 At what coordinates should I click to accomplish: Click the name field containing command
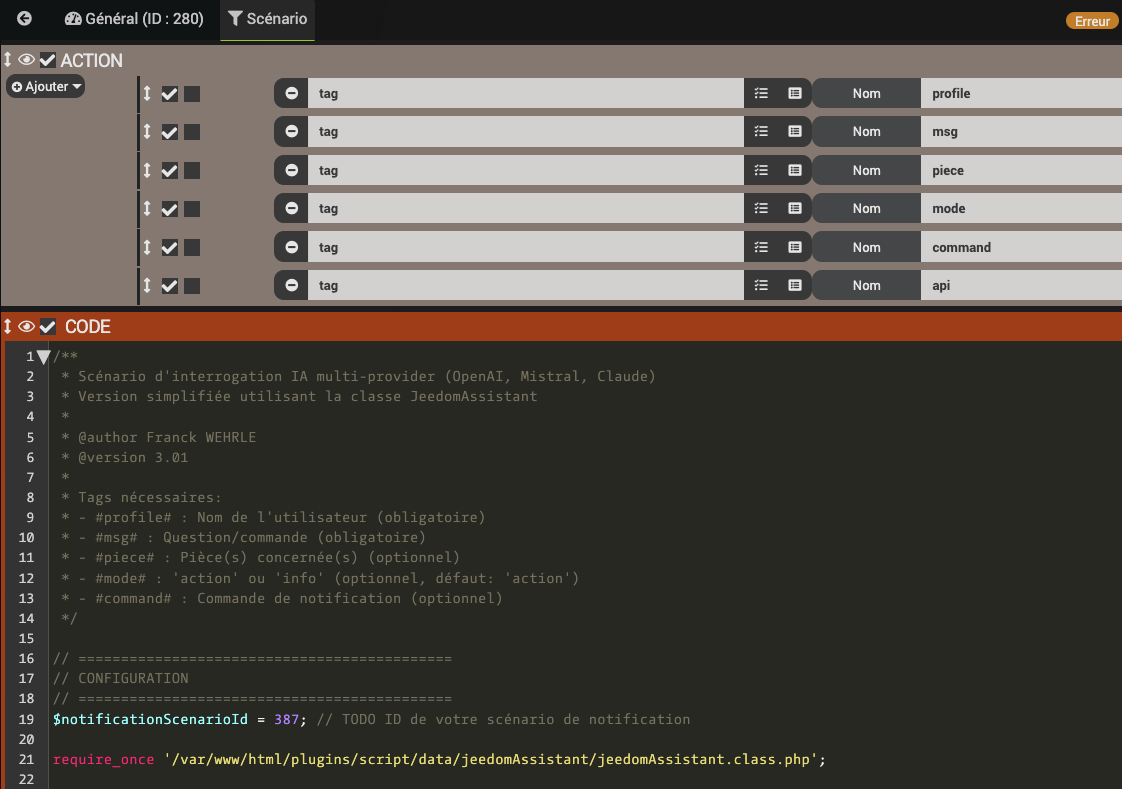(1020, 247)
